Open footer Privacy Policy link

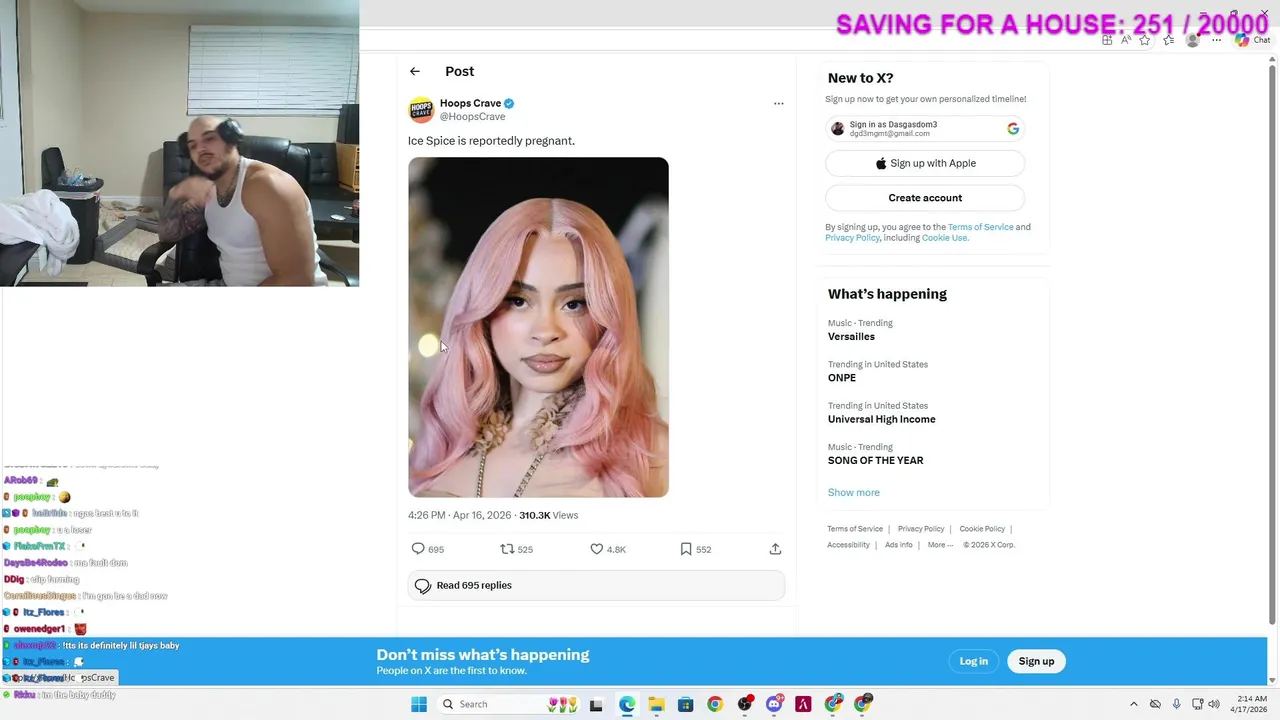click(921, 529)
